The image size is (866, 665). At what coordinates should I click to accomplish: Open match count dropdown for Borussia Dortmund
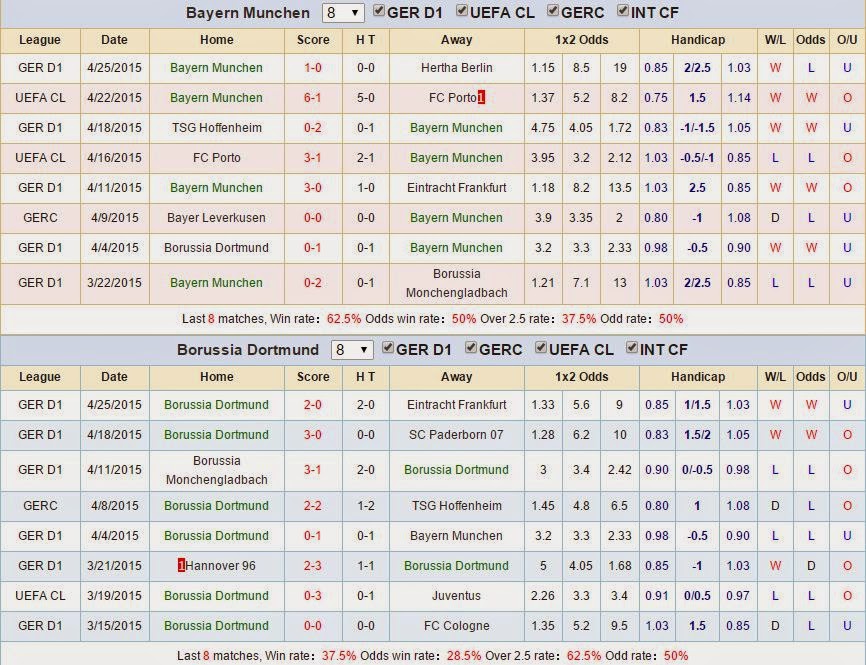click(x=352, y=350)
